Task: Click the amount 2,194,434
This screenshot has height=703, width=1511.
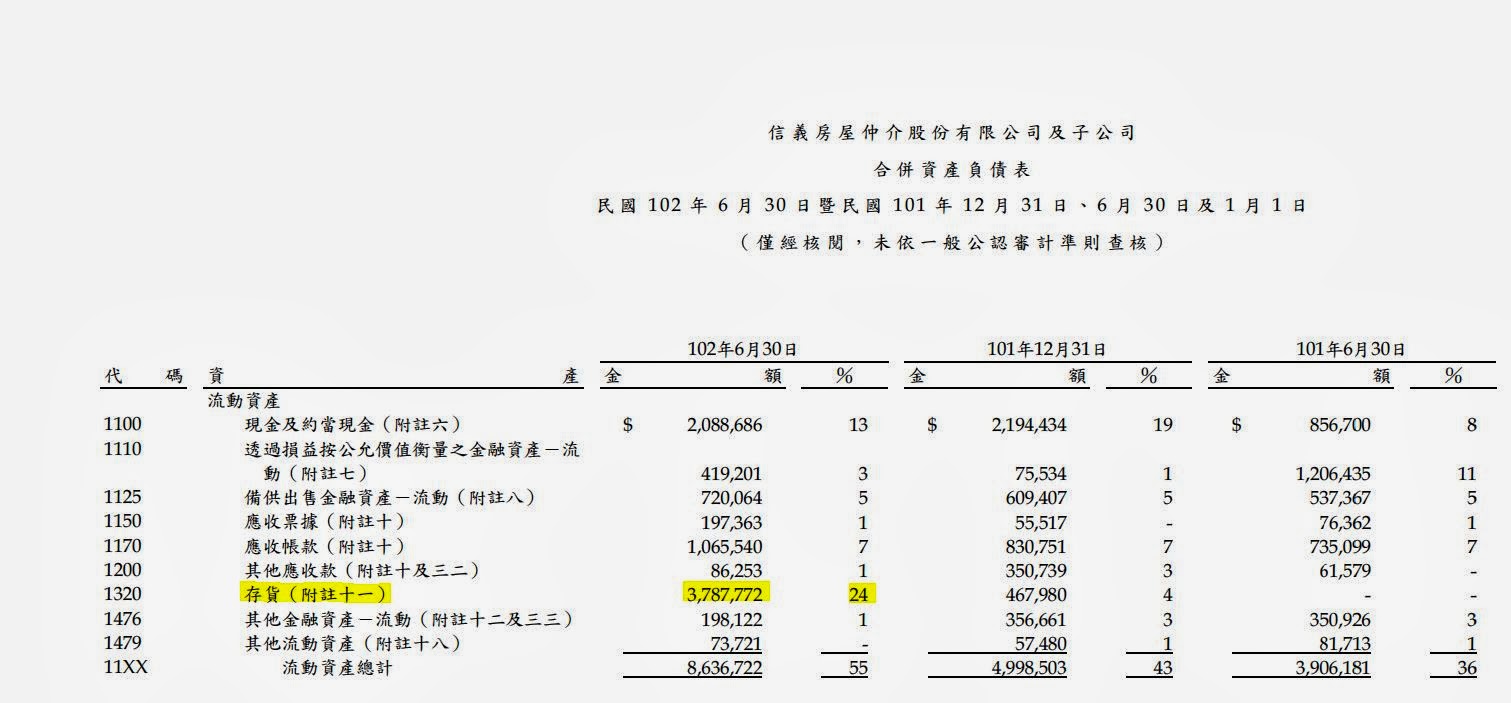Action: [x=1028, y=425]
